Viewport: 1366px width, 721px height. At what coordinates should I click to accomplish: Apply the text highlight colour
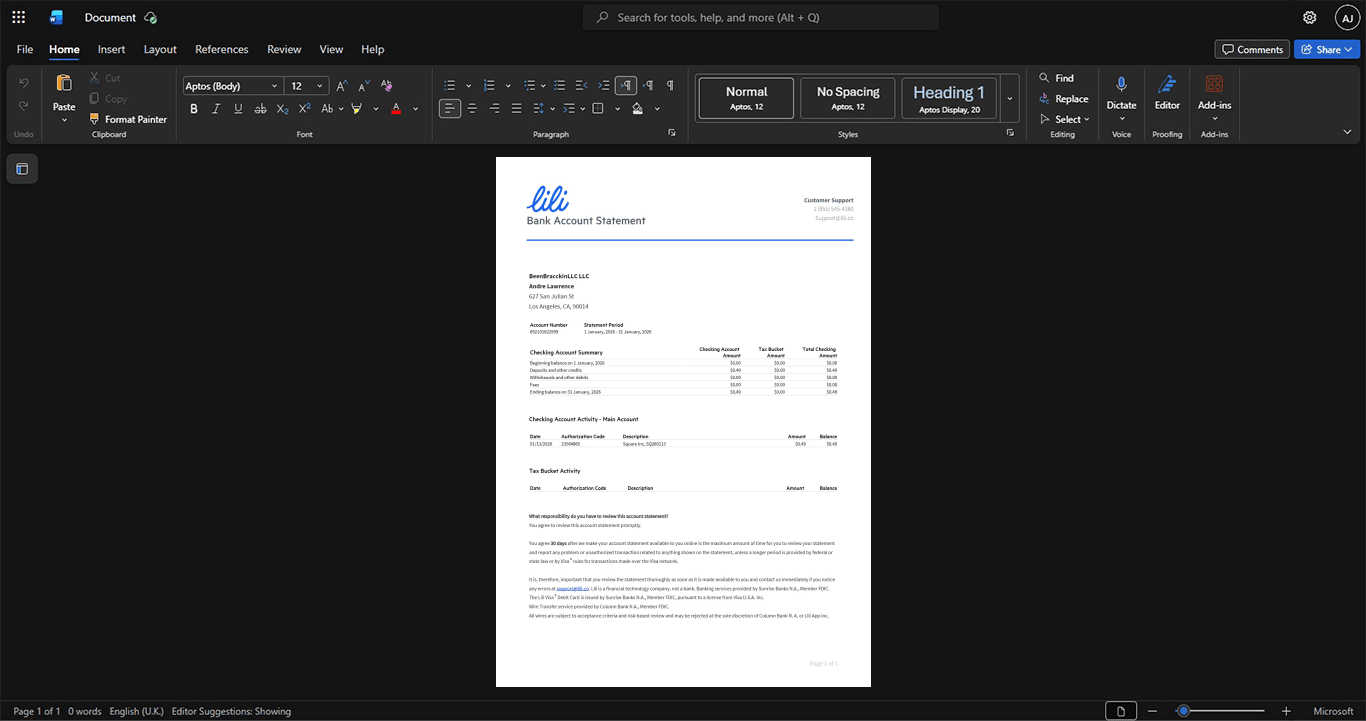tap(357, 108)
